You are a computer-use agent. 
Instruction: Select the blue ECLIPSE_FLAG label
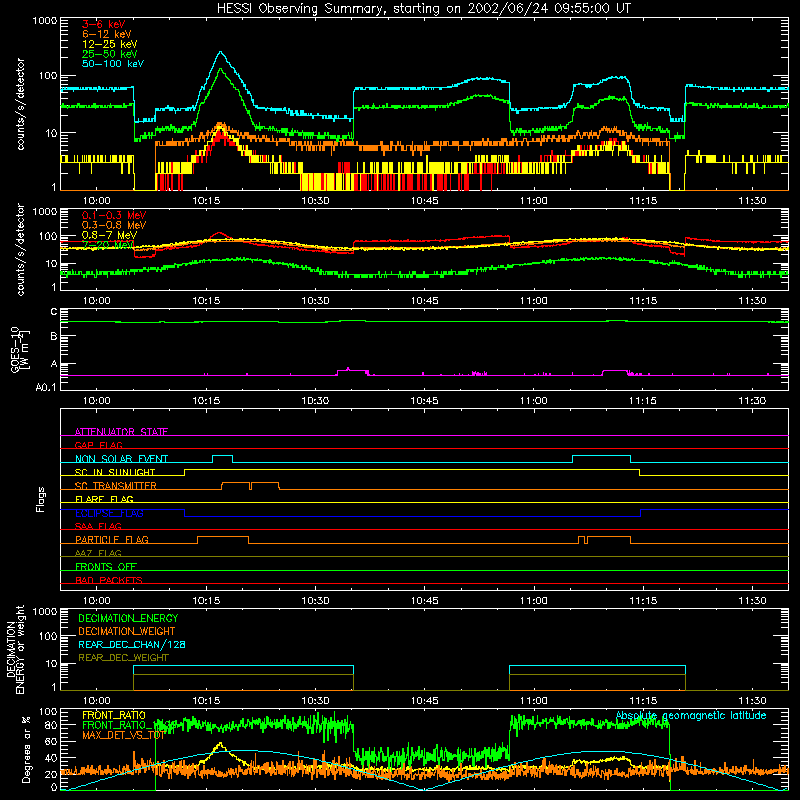coord(109,513)
